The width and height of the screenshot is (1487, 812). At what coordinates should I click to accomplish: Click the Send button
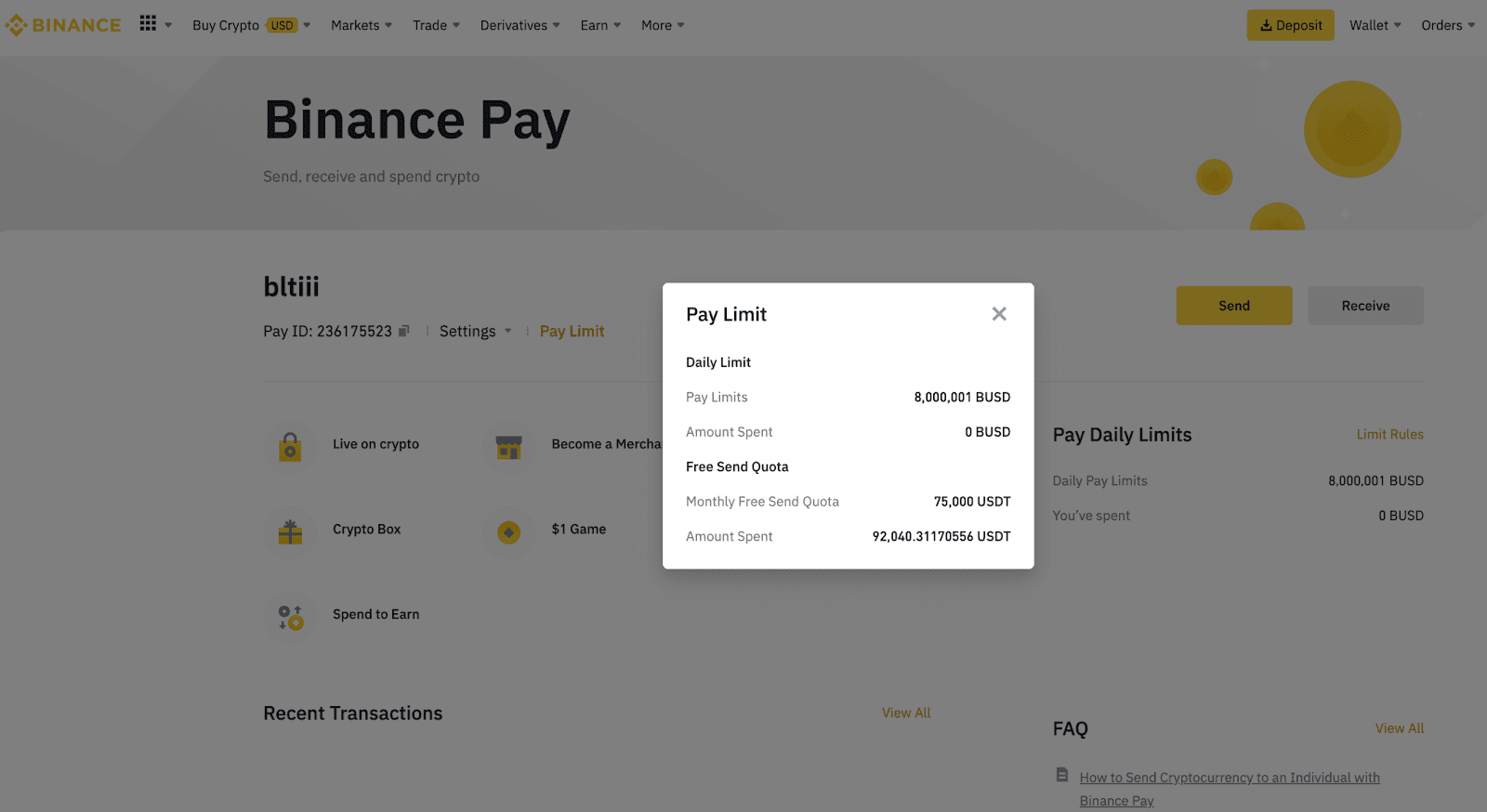point(1234,306)
